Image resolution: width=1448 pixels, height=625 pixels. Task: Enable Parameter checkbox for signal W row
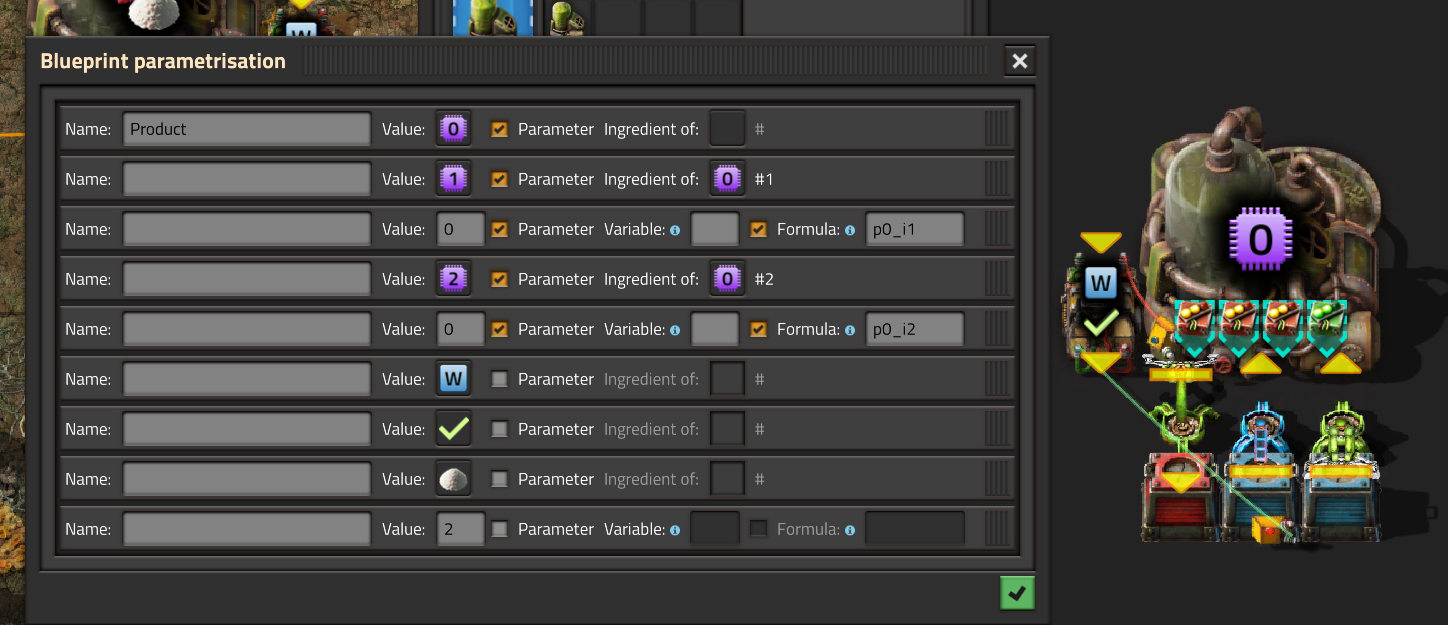point(500,379)
